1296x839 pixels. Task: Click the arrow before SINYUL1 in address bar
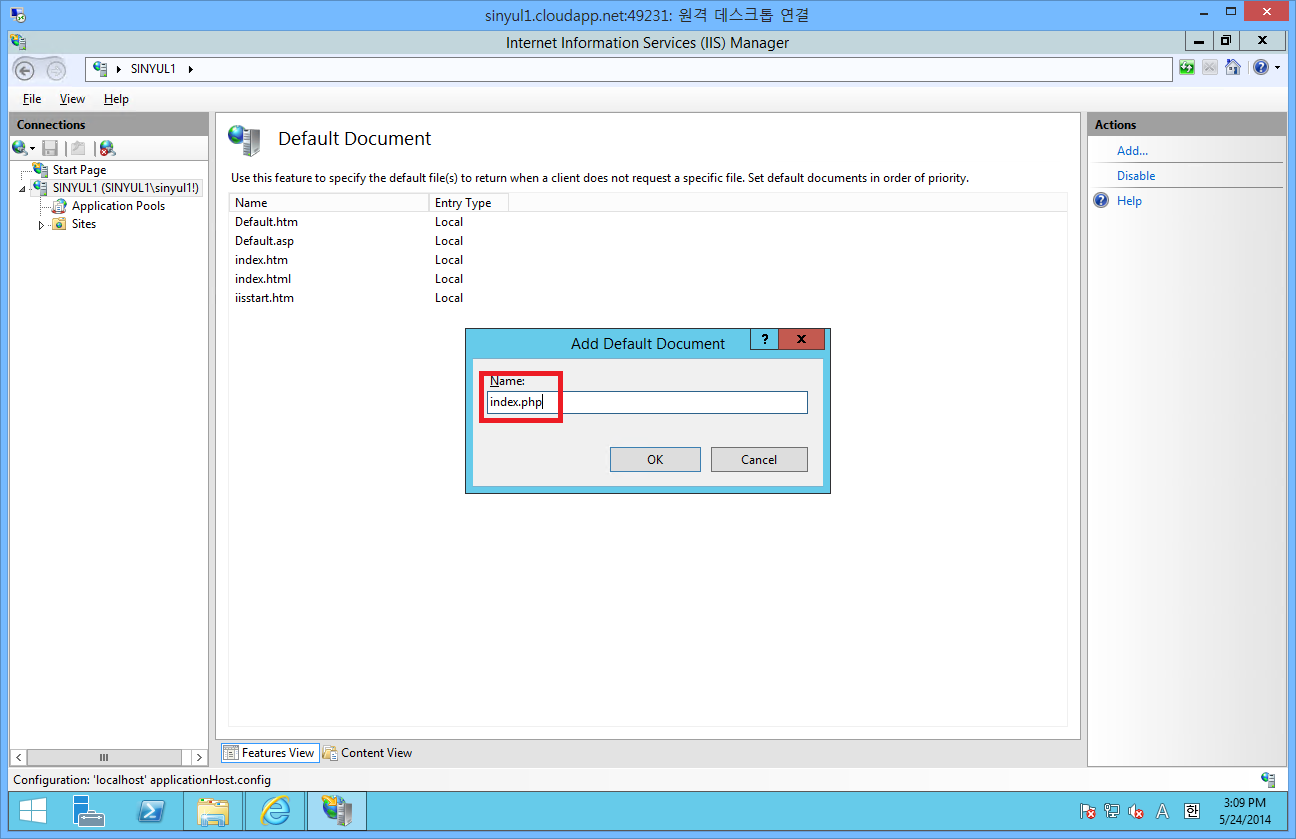click(119, 69)
